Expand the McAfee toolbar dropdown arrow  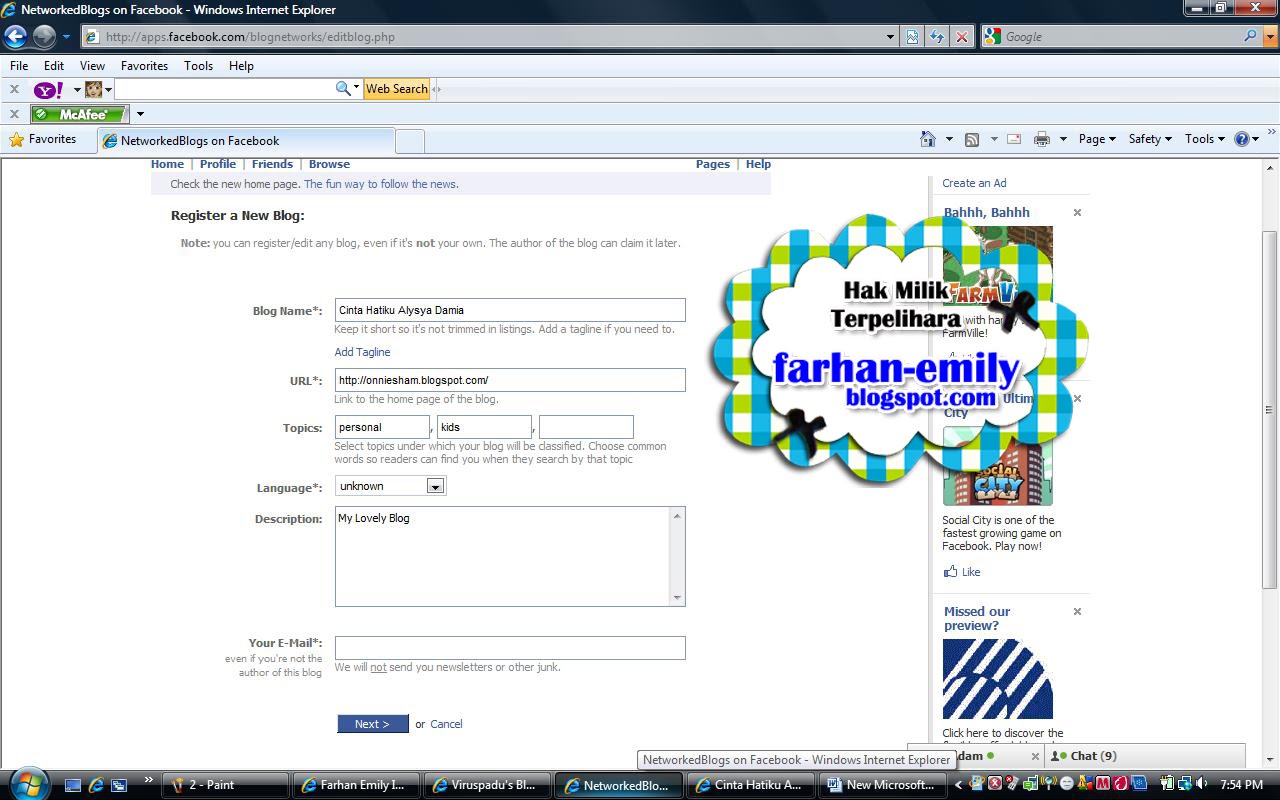(x=140, y=114)
